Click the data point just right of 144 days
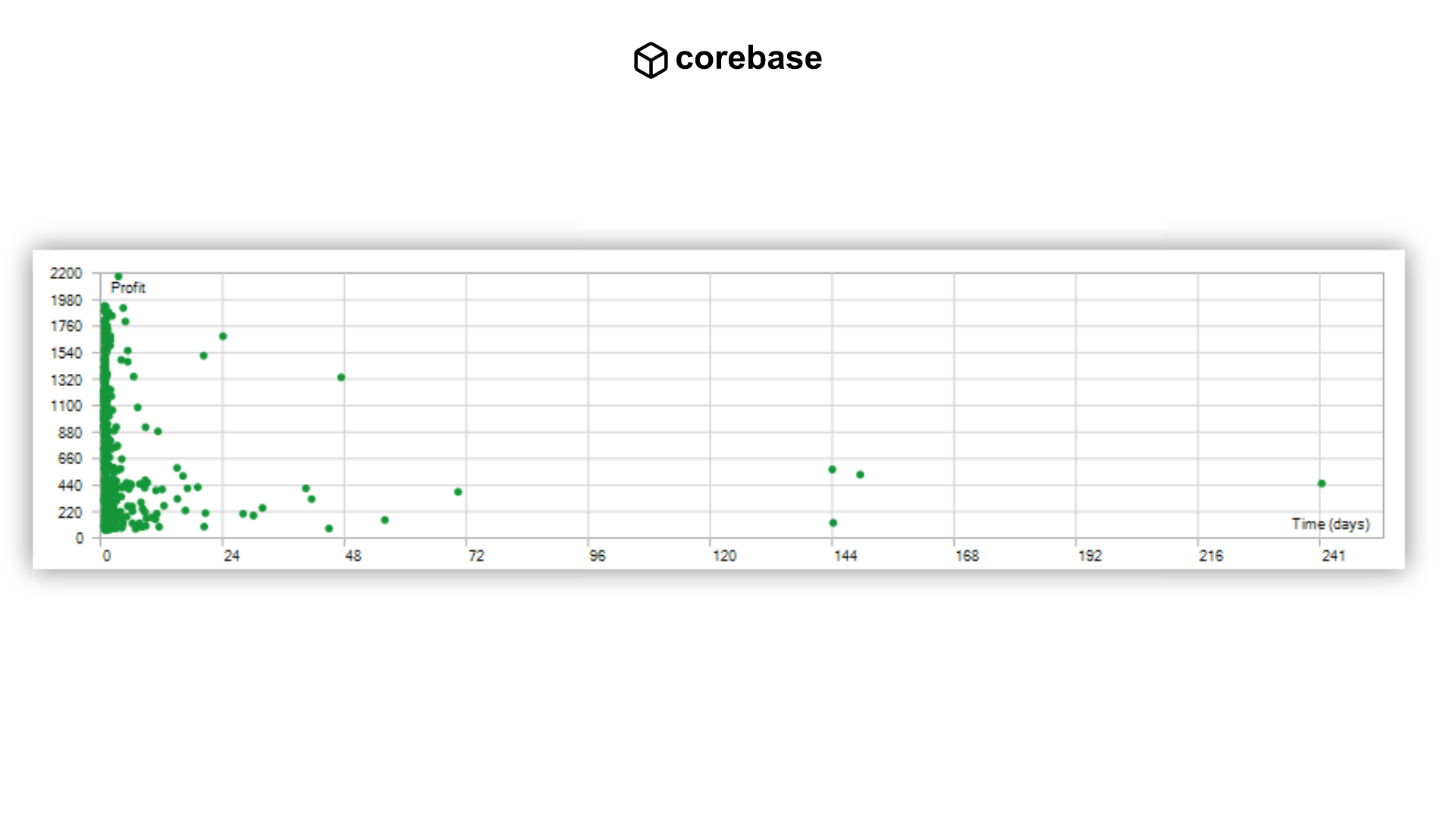This screenshot has height=819, width=1456. point(860,475)
